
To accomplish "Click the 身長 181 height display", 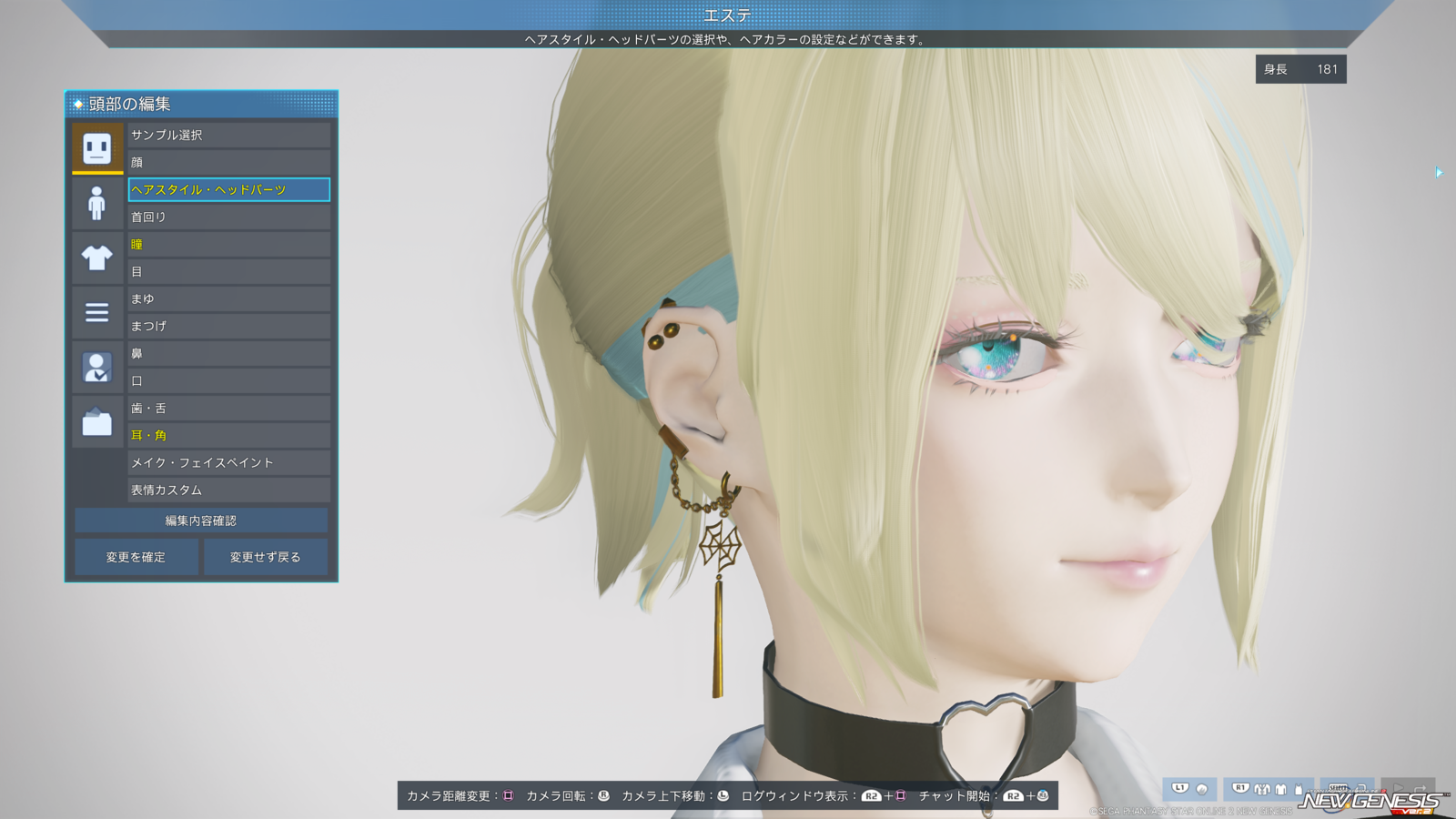I will 1301,69.
